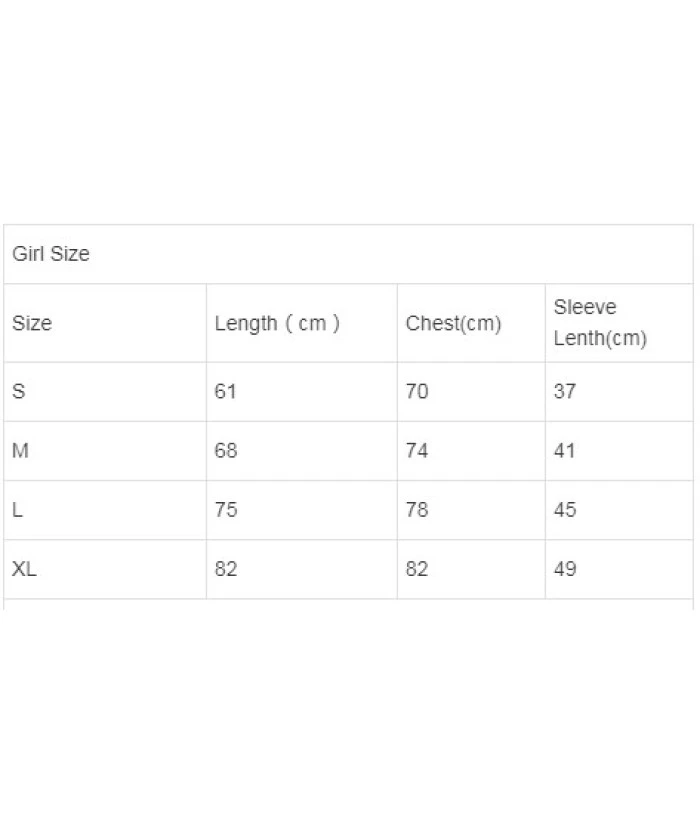Click the length value 61
Image resolution: width=700 pixels, height=823 pixels.
click(226, 391)
